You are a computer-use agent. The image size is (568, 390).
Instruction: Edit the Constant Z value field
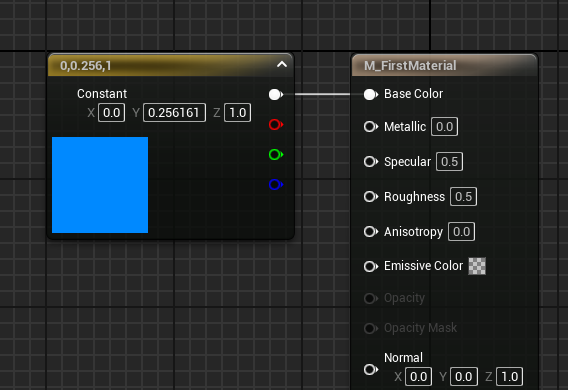[x=238, y=113]
